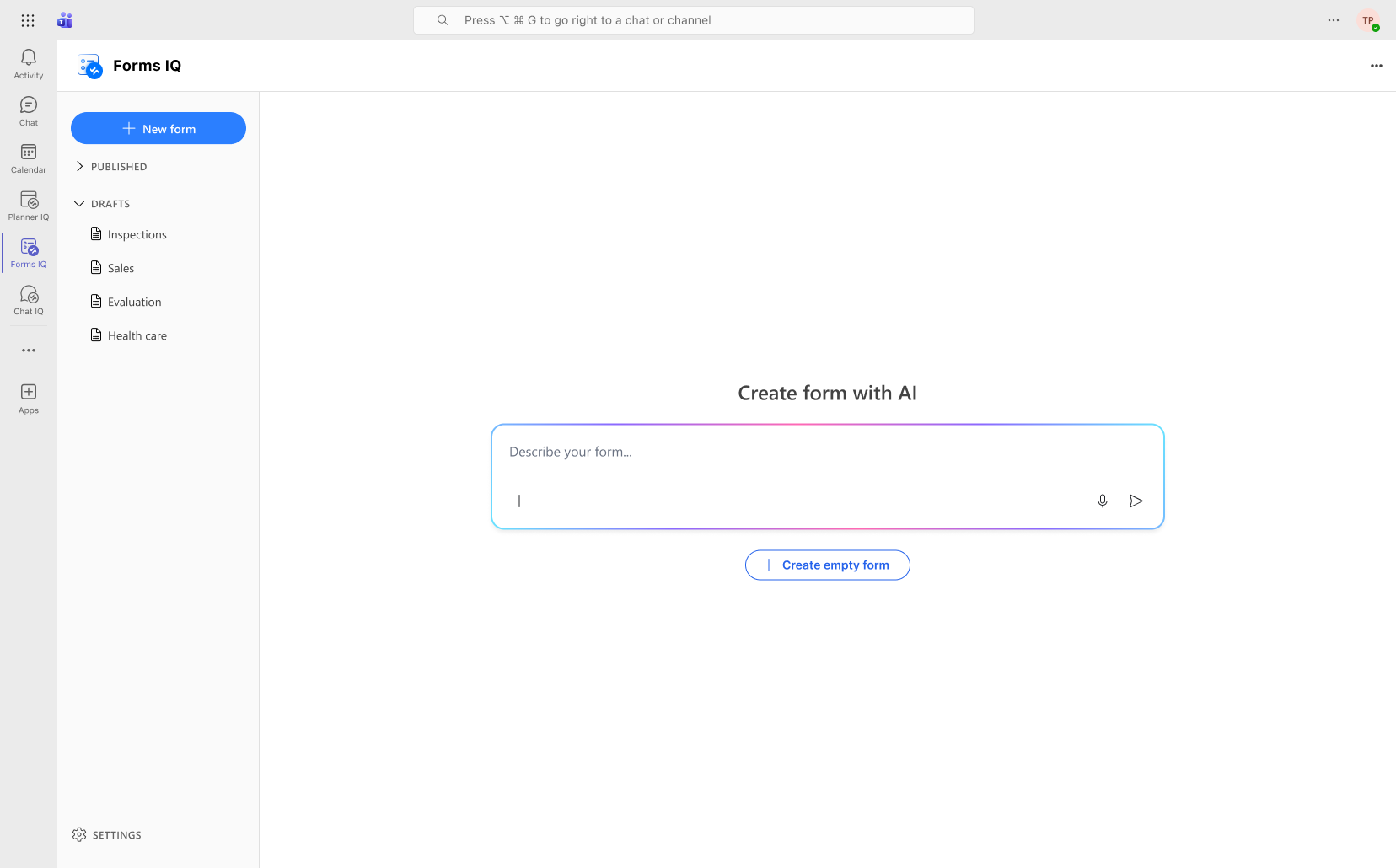The height and width of the screenshot is (868, 1396).
Task: Click the Evaluation document icon
Action: tap(96, 302)
